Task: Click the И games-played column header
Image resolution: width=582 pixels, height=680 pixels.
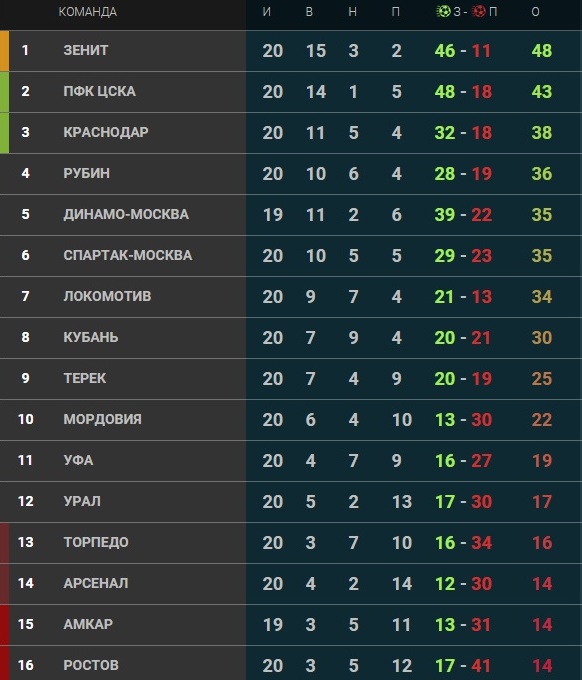Action: (267, 12)
